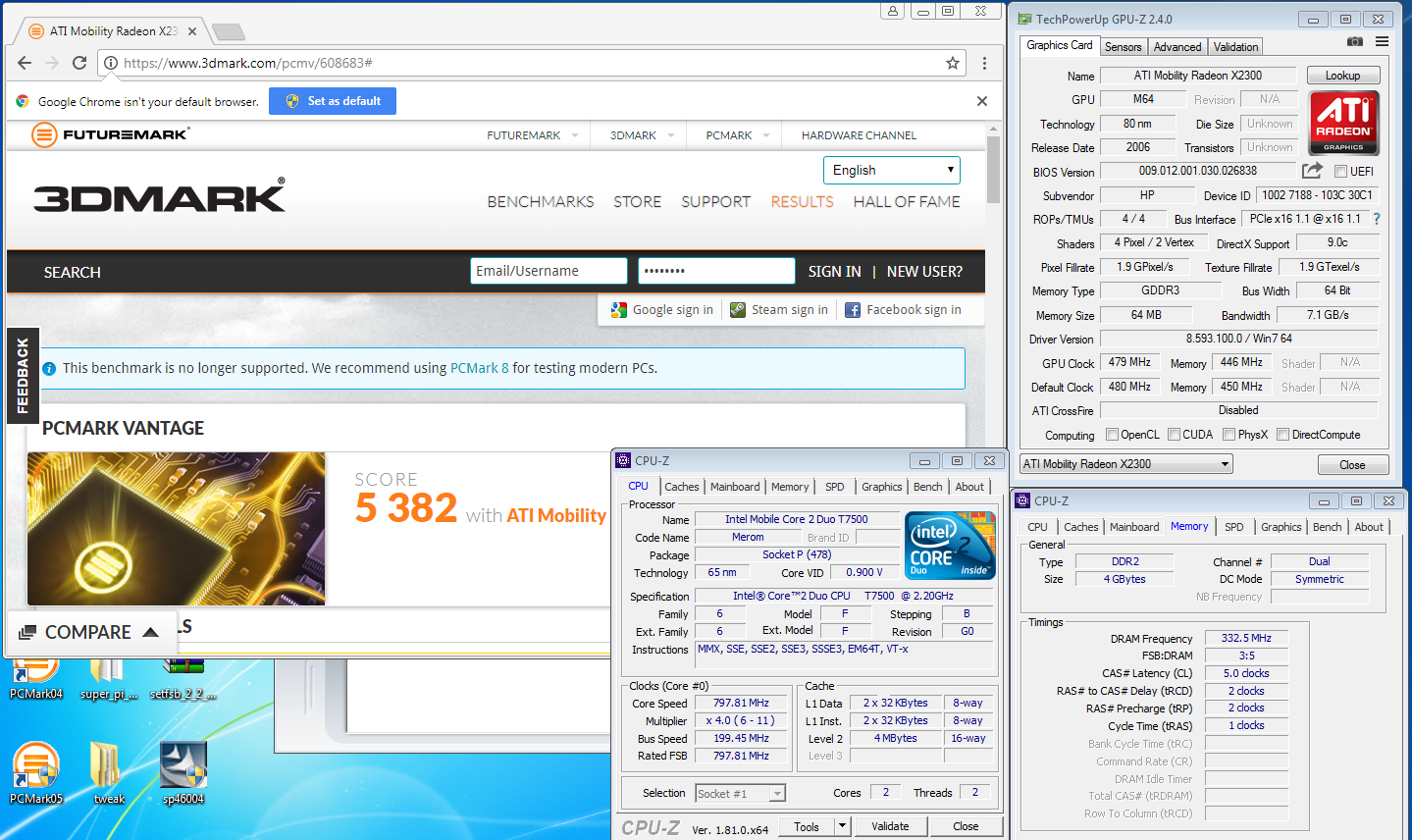Click the bus interface question mark in GPU-Z
The image size is (1412, 840).
click(1376, 219)
